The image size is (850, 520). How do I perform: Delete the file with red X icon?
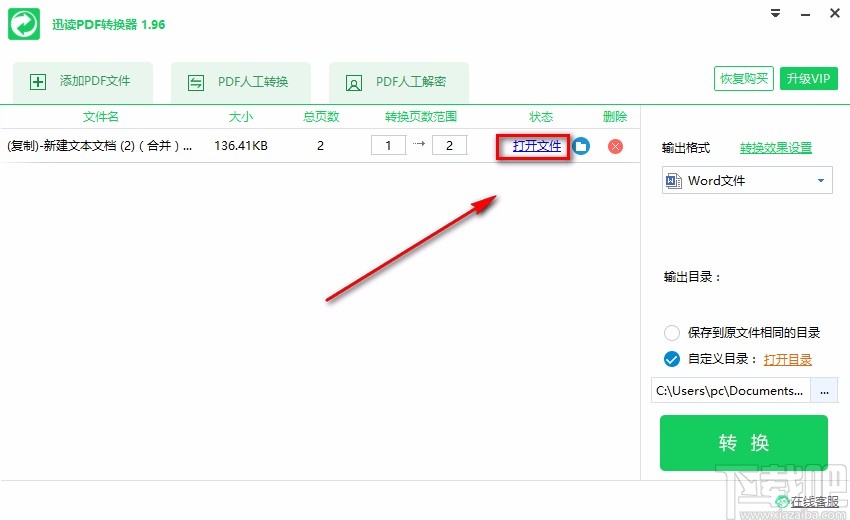tap(615, 146)
